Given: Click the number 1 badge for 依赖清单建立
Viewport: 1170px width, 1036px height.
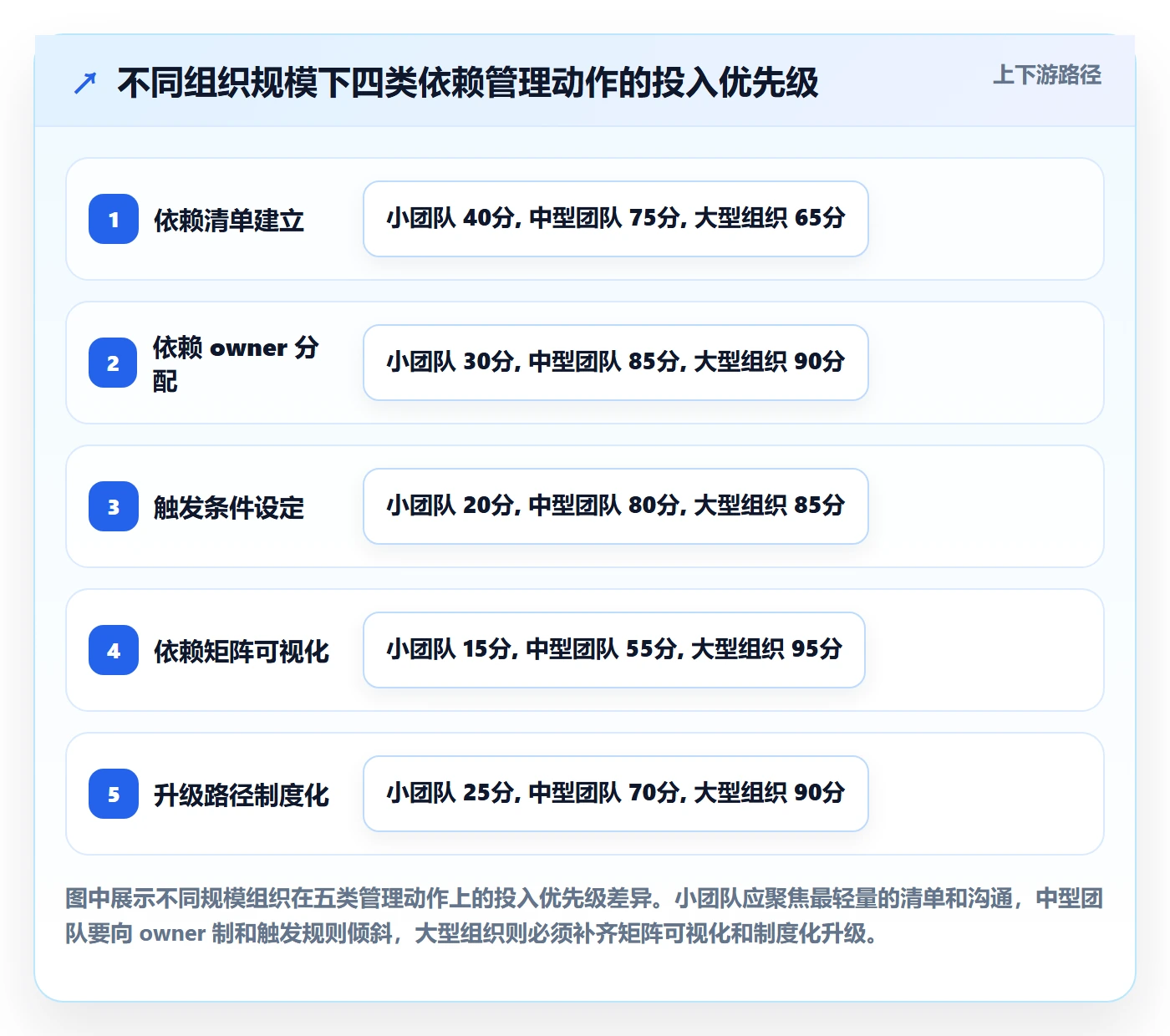Looking at the screenshot, I should point(114,219).
